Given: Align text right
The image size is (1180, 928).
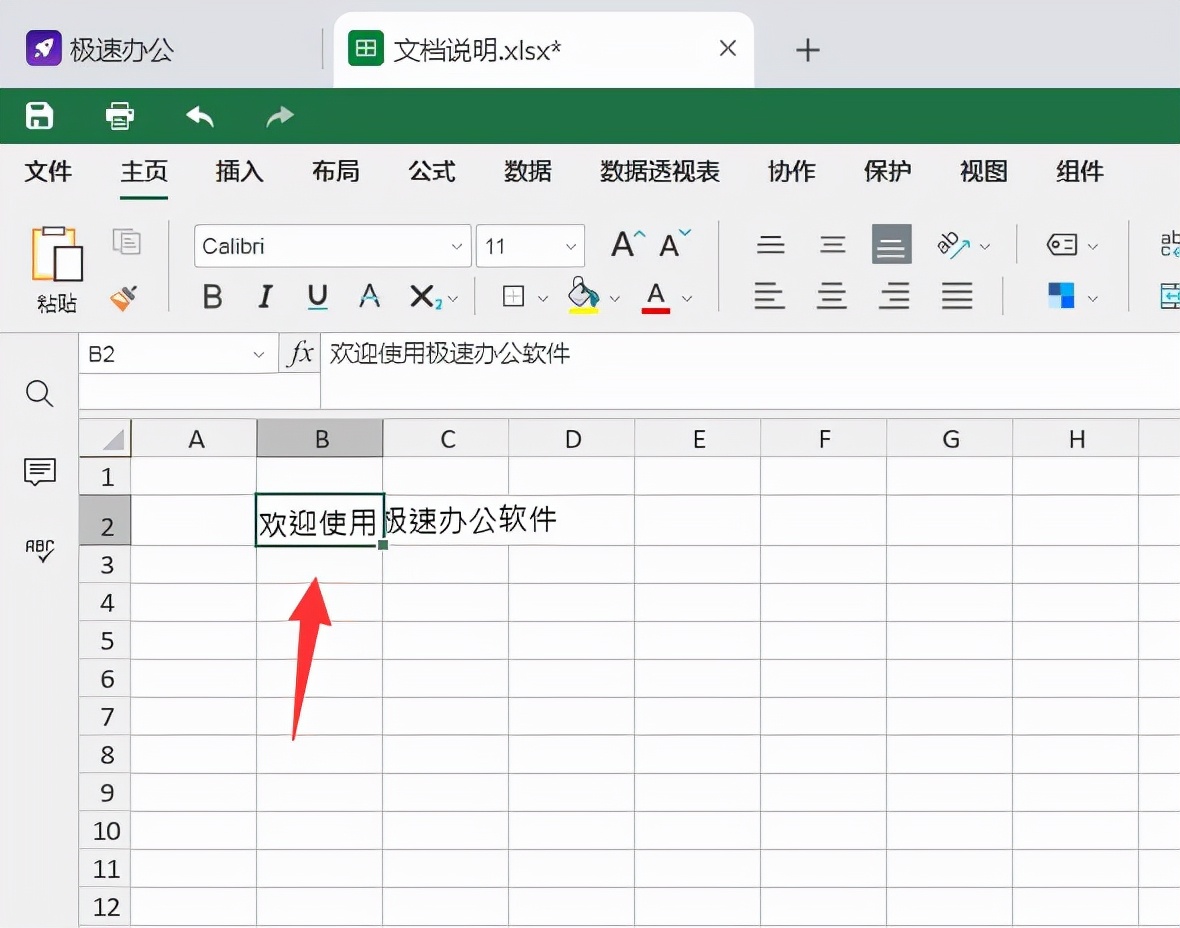Looking at the screenshot, I should click(894, 296).
